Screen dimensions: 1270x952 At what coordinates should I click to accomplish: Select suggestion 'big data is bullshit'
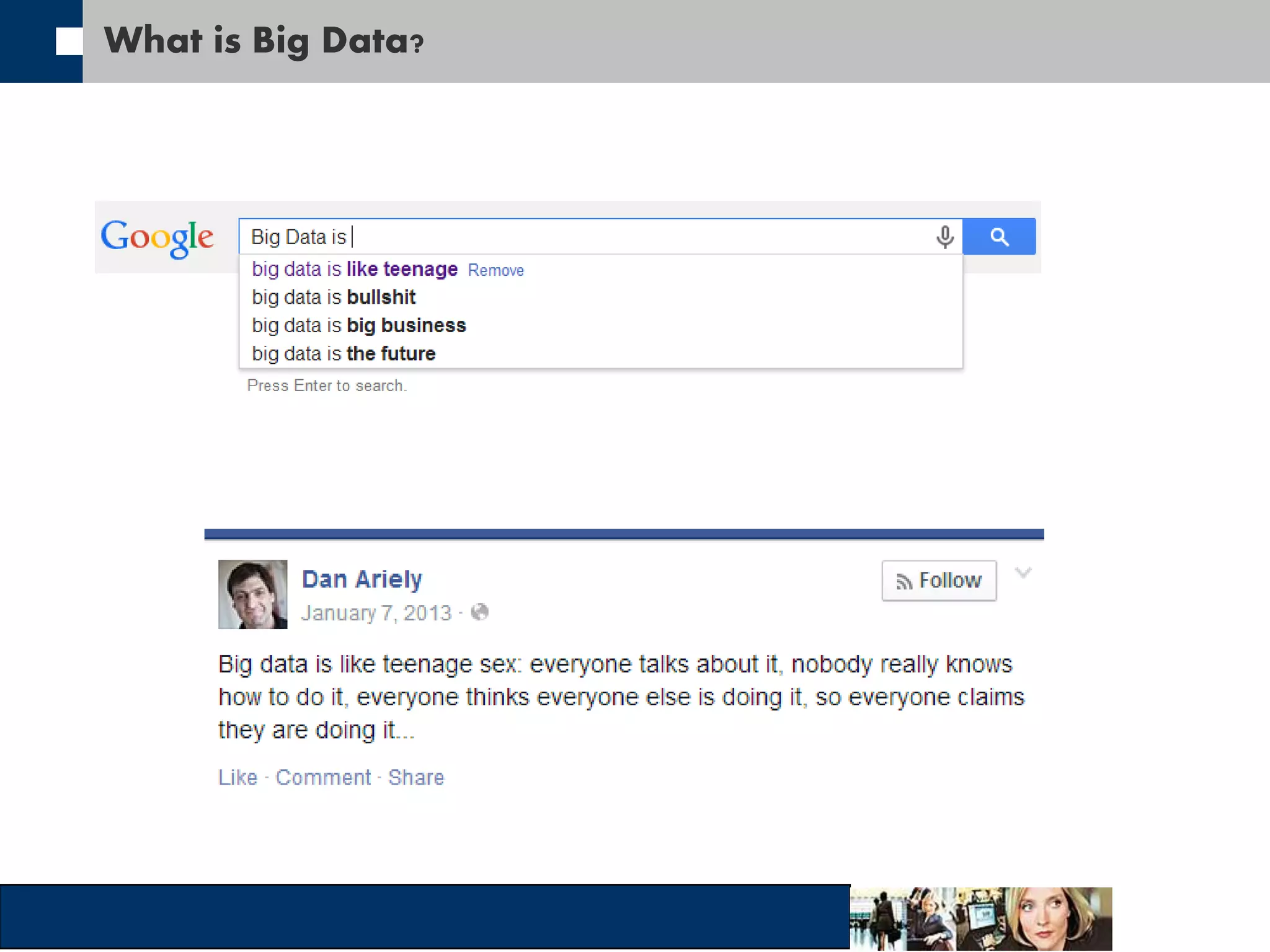(x=334, y=297)
